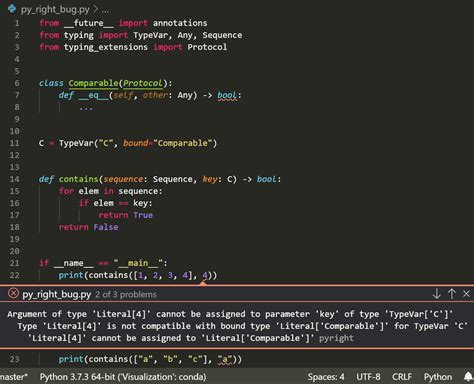Click line number 22 in gutter

[x=14, y=275]
